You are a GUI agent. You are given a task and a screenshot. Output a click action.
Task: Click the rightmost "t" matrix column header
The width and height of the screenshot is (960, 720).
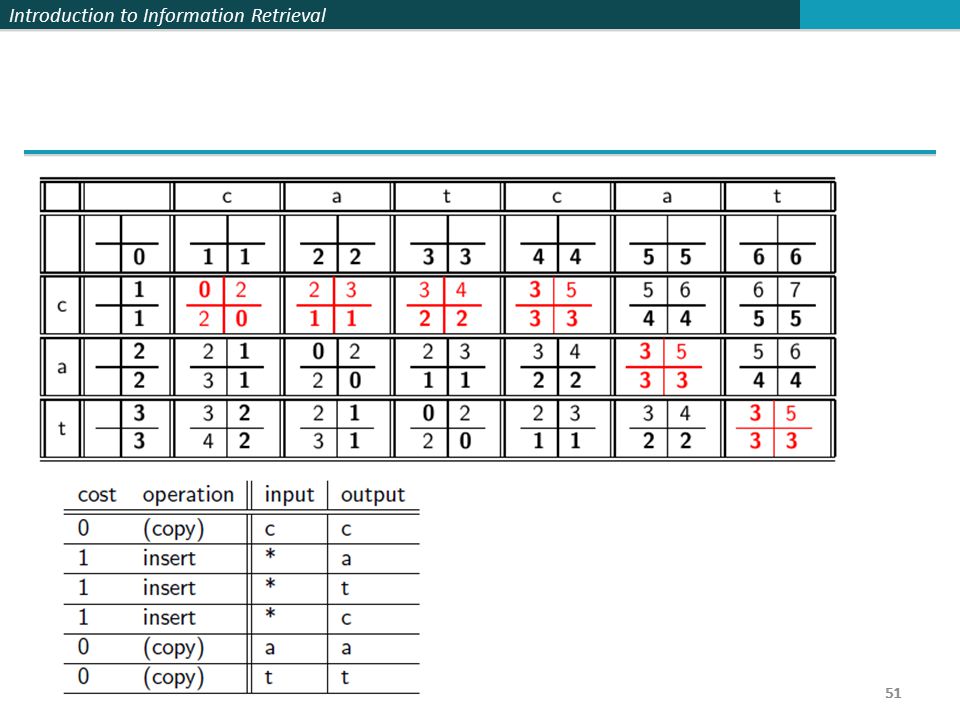777,197
